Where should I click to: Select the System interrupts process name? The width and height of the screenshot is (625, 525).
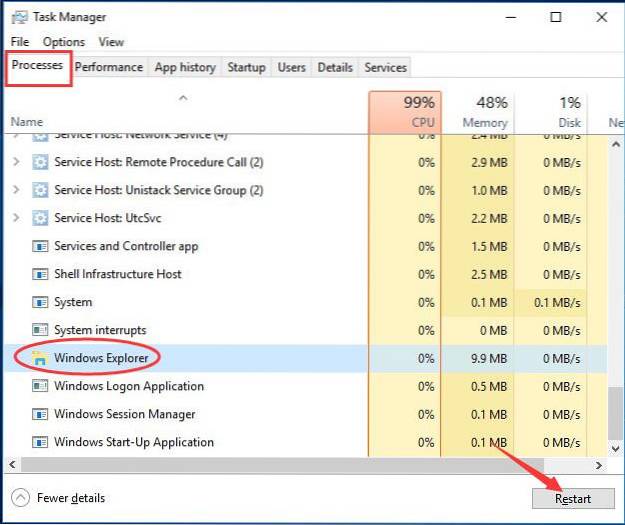(x=100, y=330)
